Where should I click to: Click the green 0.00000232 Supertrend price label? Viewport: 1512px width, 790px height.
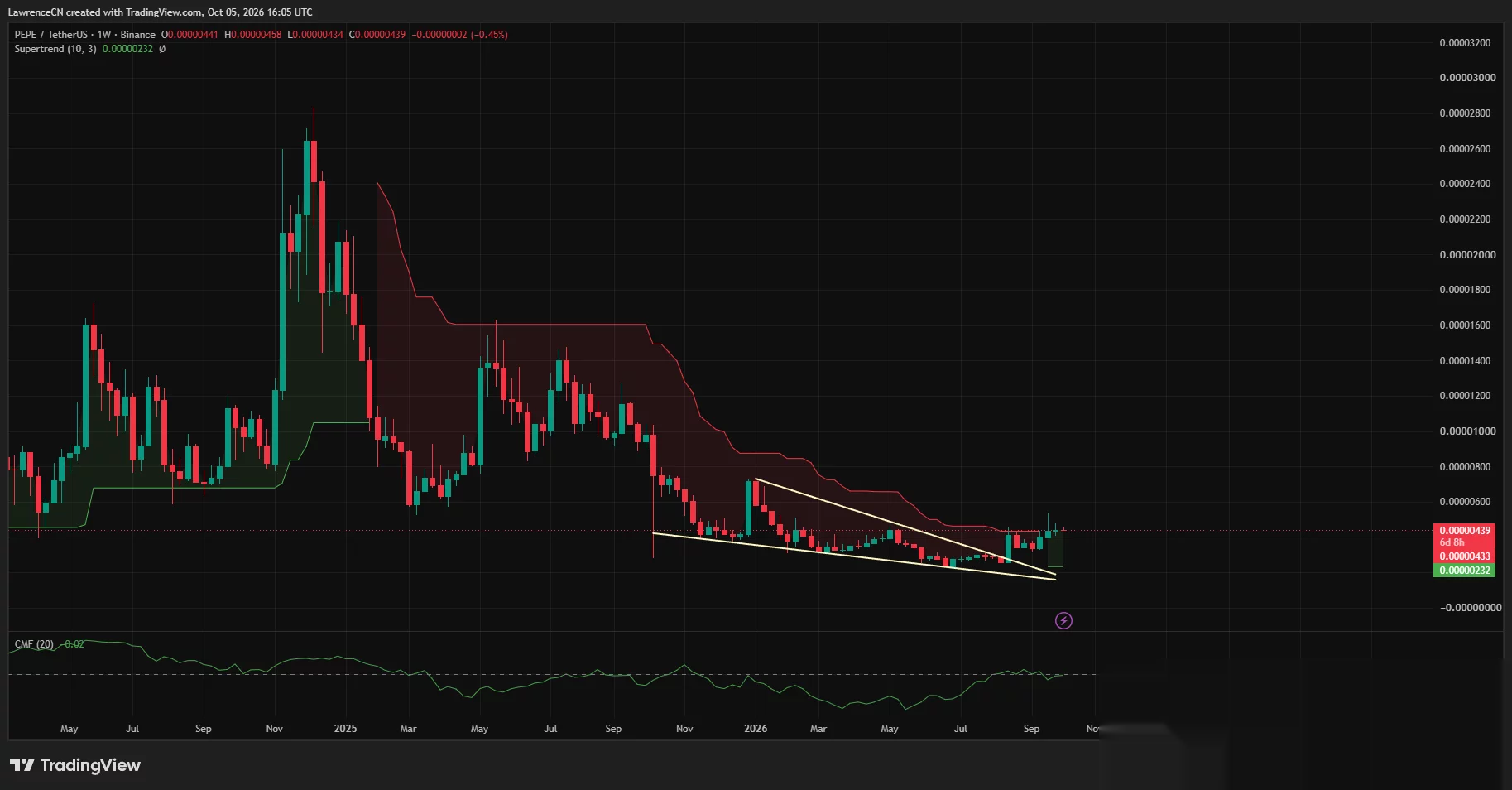tap(1465, 571)
